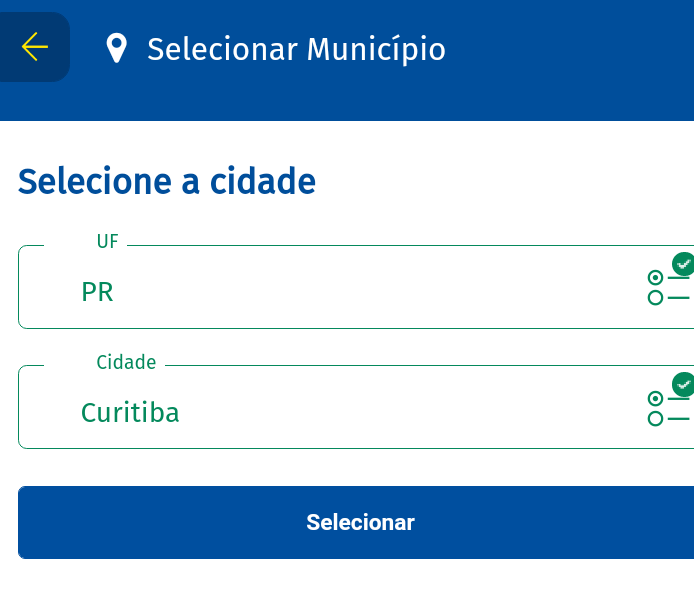694x616 pixels.
Task: Click the filled radio glyph in UF icon
Action: 655,278
